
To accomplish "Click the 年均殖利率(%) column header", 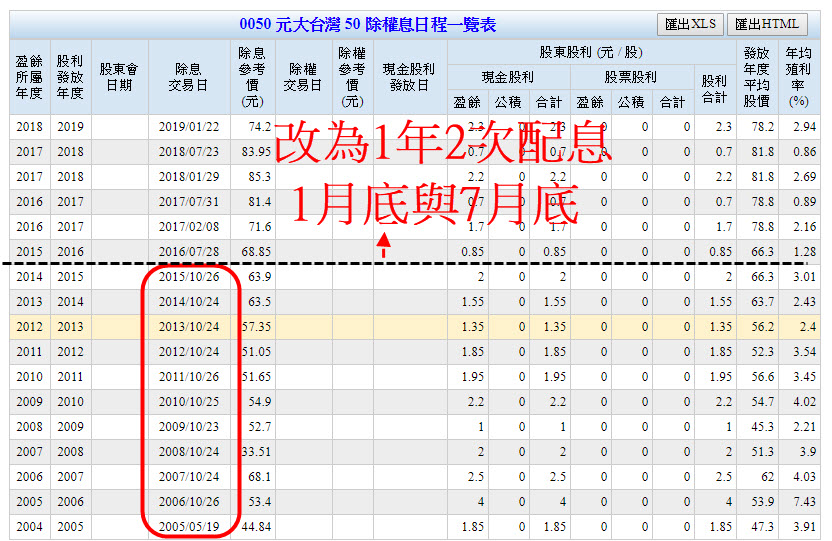I will (x=799, y=77).
